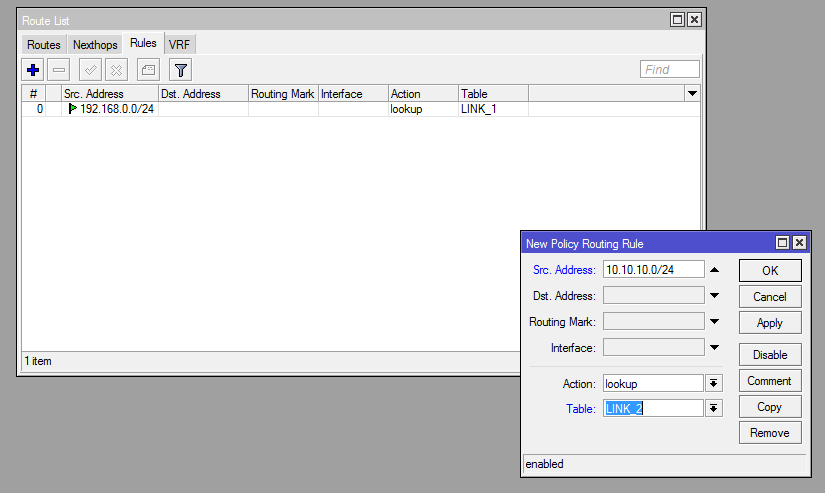Click the blue Table label
The height and width of the screenshot is (493, 825).
[581, 409]
